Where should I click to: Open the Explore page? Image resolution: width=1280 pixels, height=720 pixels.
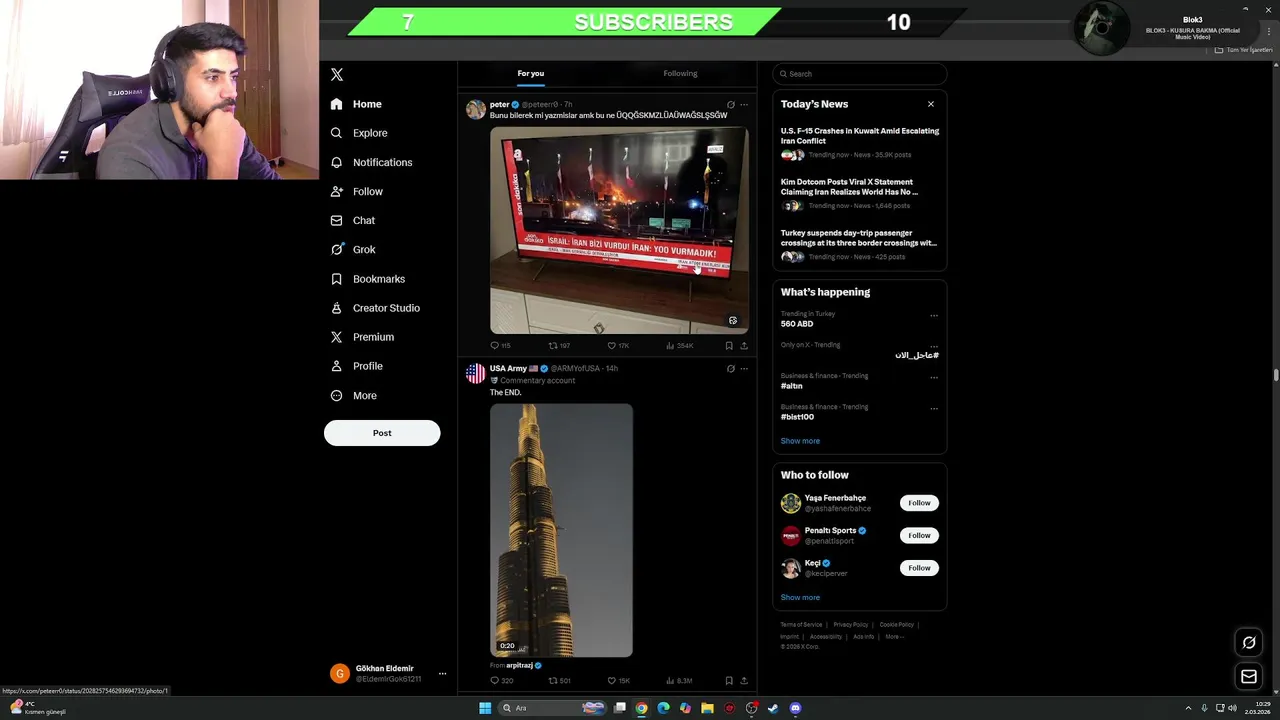(359, 133)
